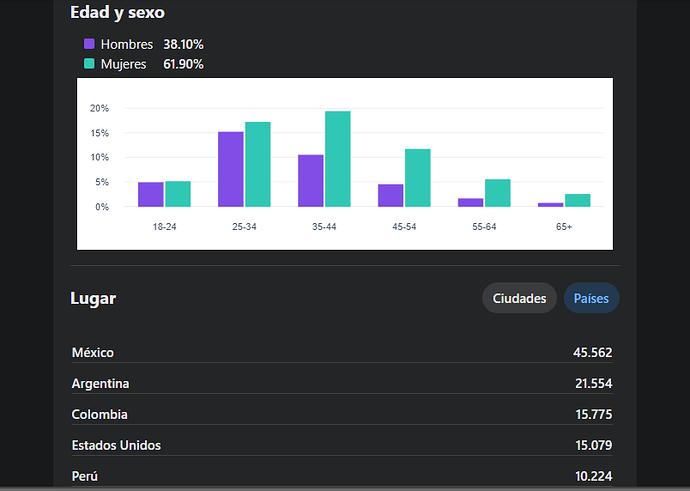Click the Estados Unidos country row
690x491 pixels.
[x=341, y=445]
